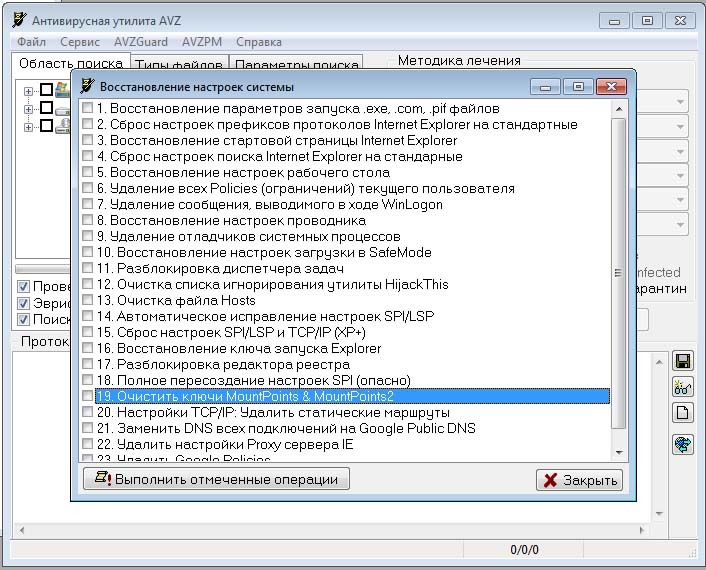Uncheck the Эври… checkbox in main window

23,303
